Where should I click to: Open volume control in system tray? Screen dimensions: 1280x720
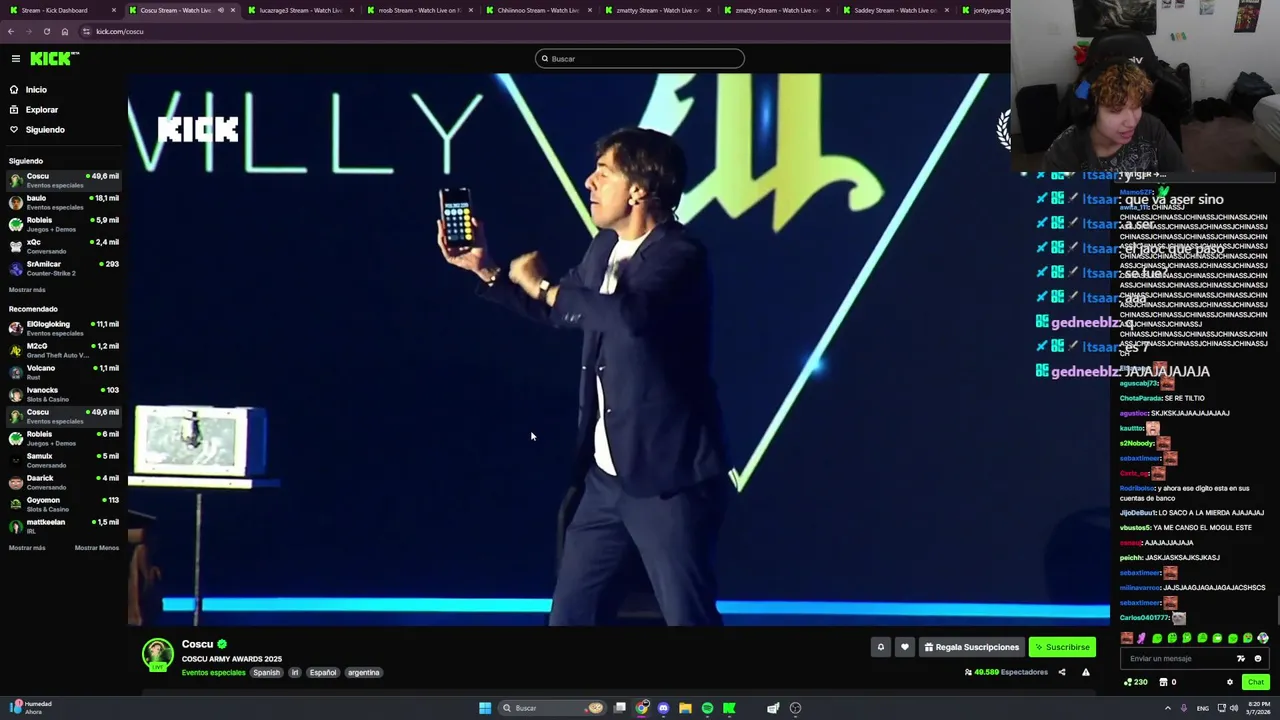(x=1233, y=708)
